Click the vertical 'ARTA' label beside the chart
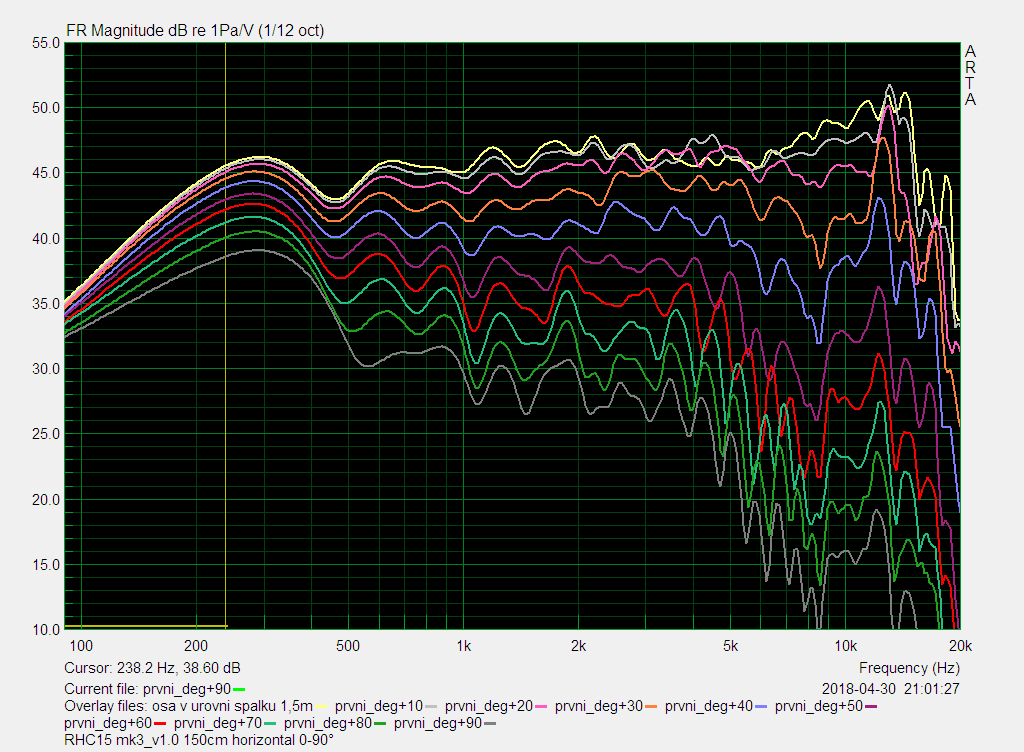 (970, 75)
